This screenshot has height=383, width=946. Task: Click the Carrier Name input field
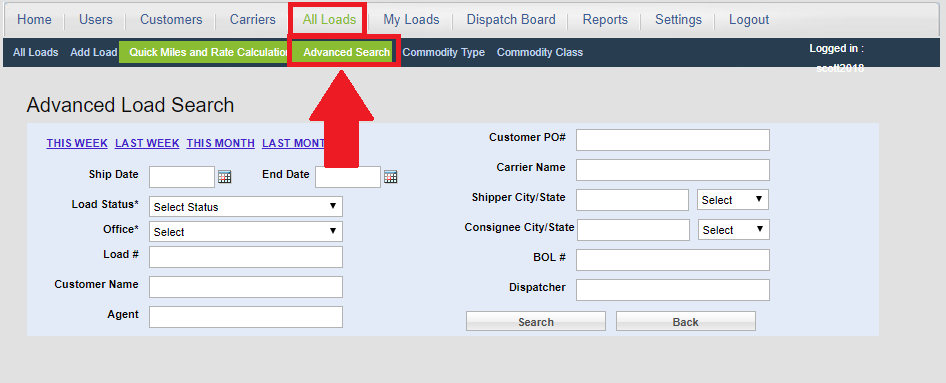(x=673, y=170)
